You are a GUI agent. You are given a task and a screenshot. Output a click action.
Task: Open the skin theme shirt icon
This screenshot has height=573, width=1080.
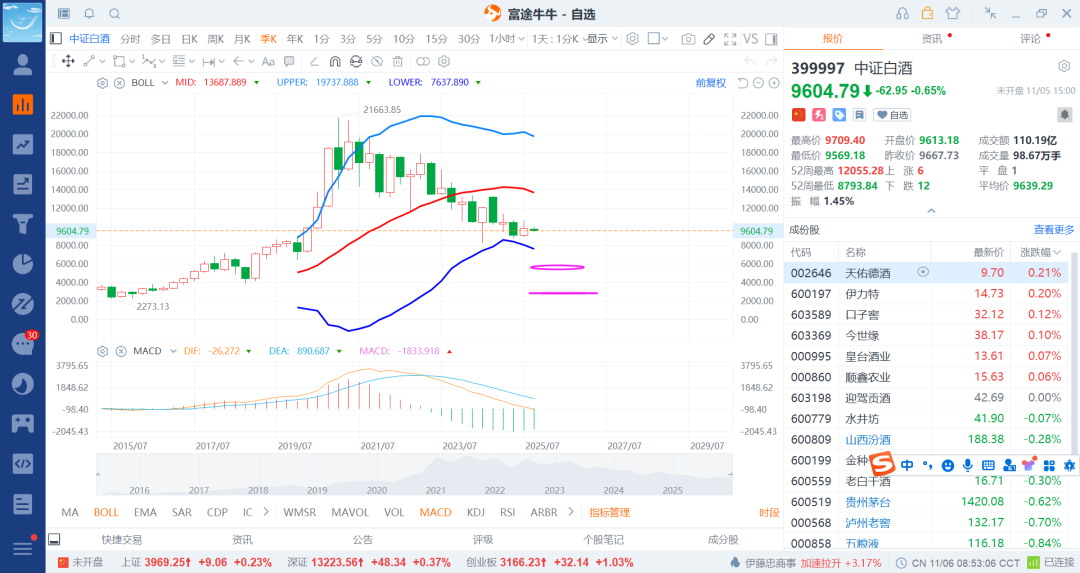(x=952, y=13)
